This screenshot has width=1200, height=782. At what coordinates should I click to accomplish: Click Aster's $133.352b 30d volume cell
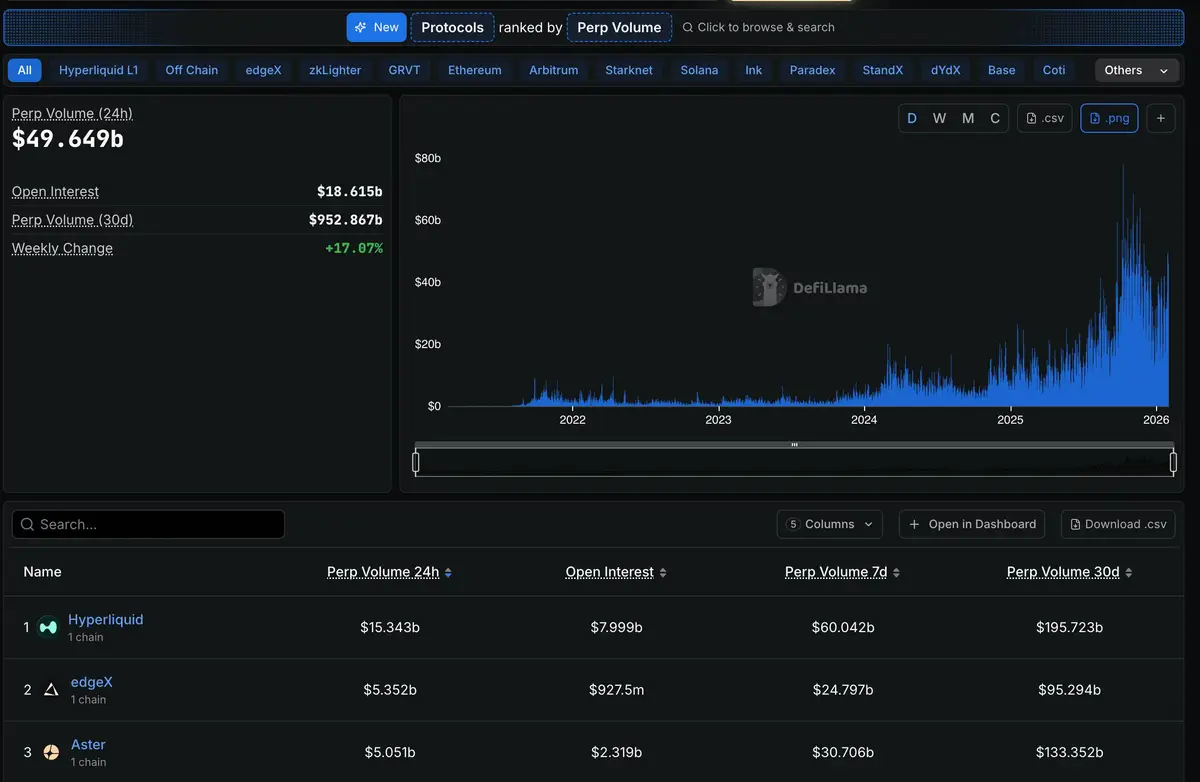pos(1070,752)
